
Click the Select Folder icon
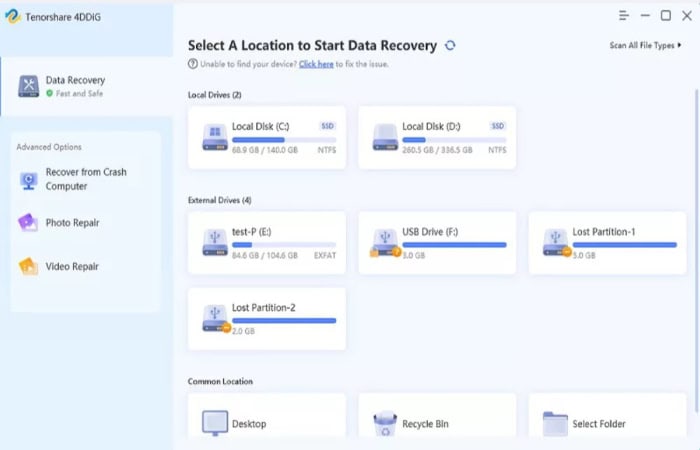[x=555, y=423]
